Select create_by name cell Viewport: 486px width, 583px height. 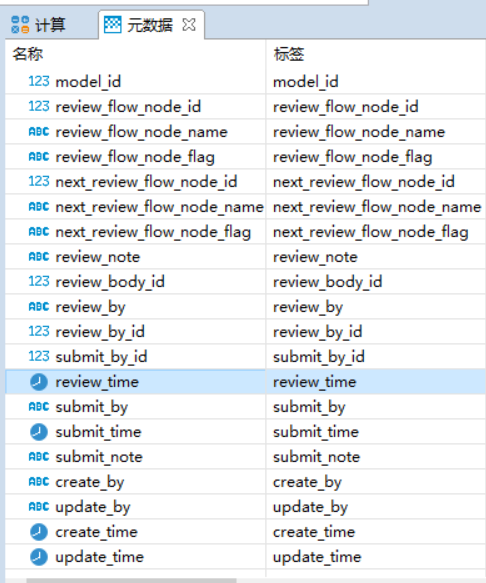coord(90,482)
